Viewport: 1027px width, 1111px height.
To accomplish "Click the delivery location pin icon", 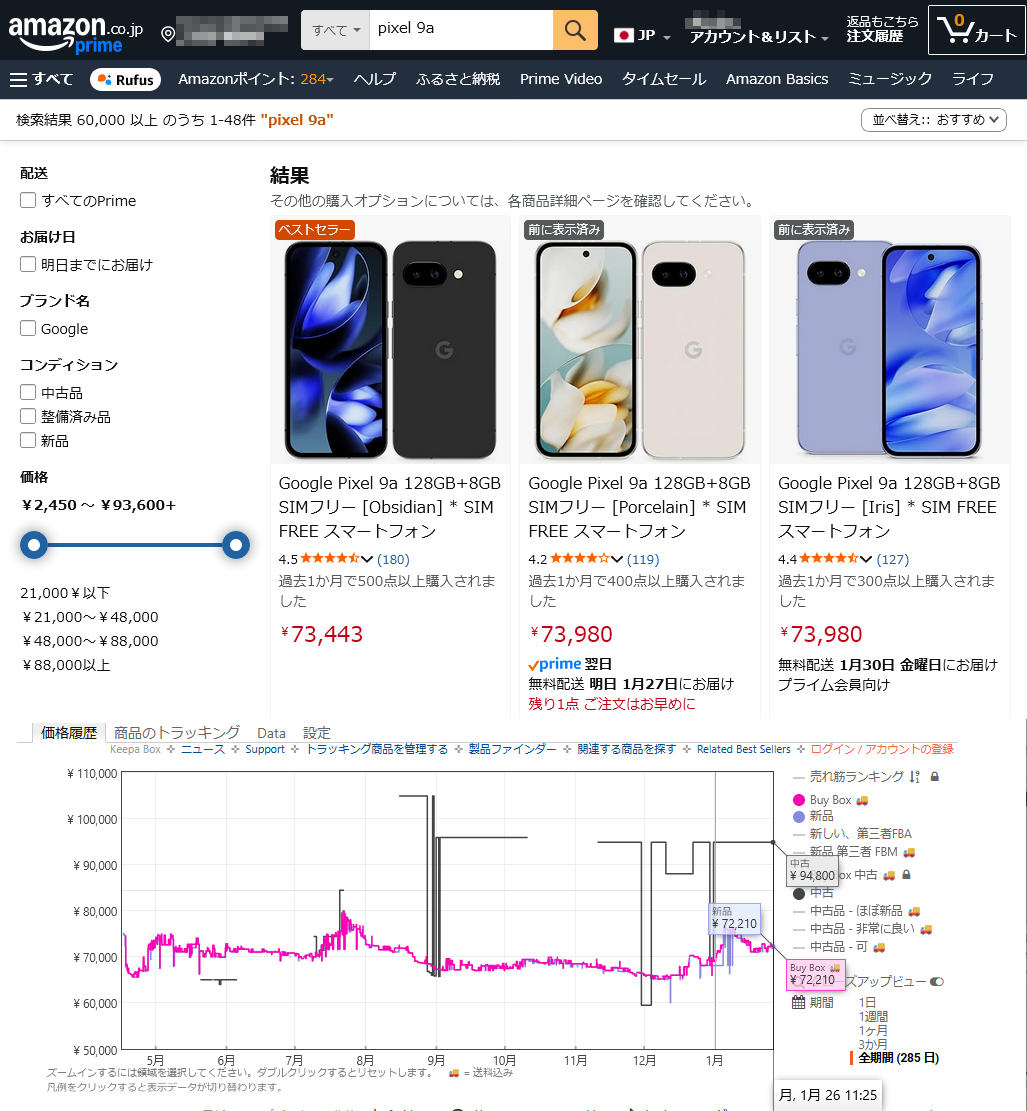I will click(x=168, y=33).
